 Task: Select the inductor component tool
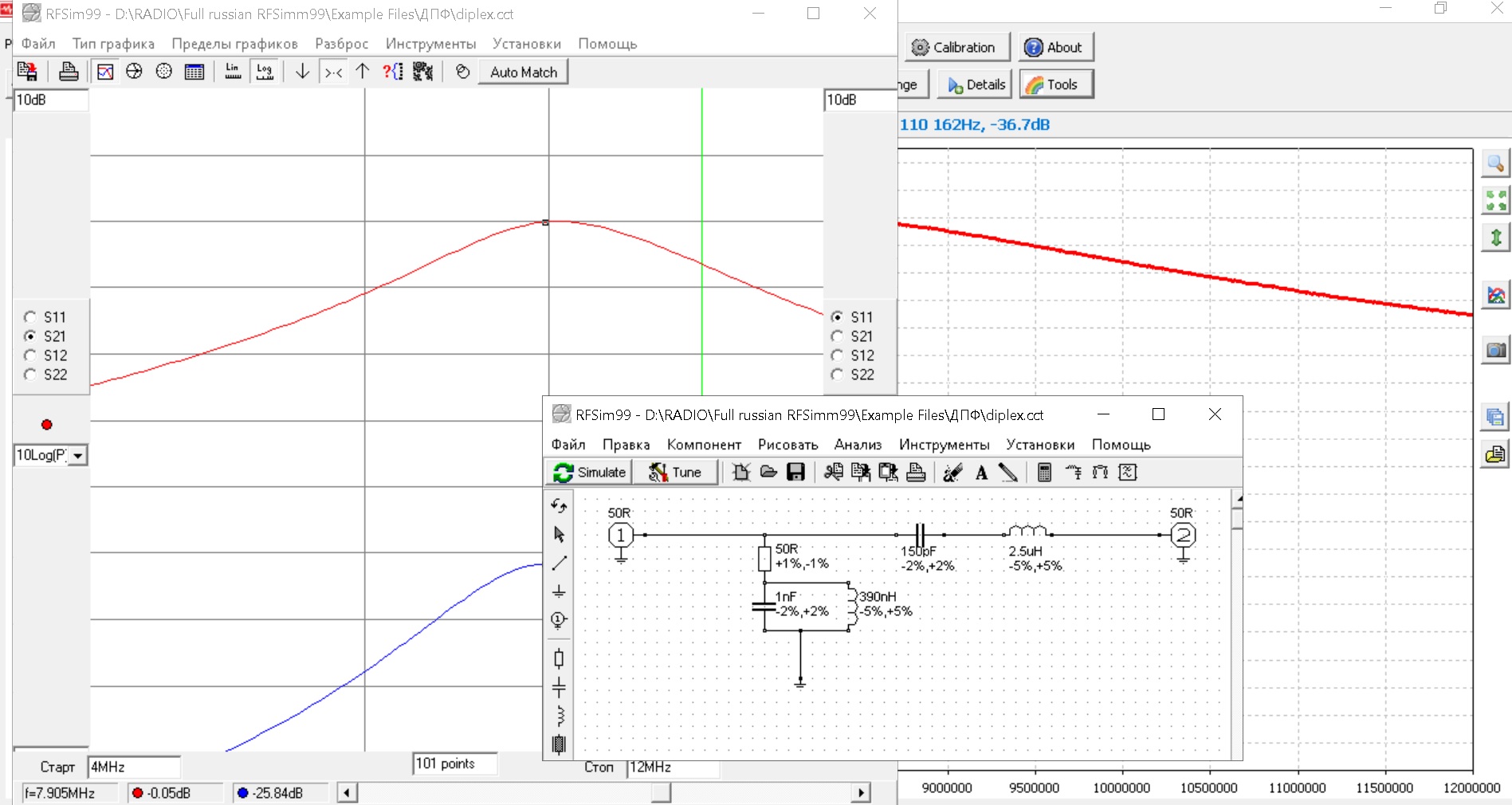[x=559, y=716]
